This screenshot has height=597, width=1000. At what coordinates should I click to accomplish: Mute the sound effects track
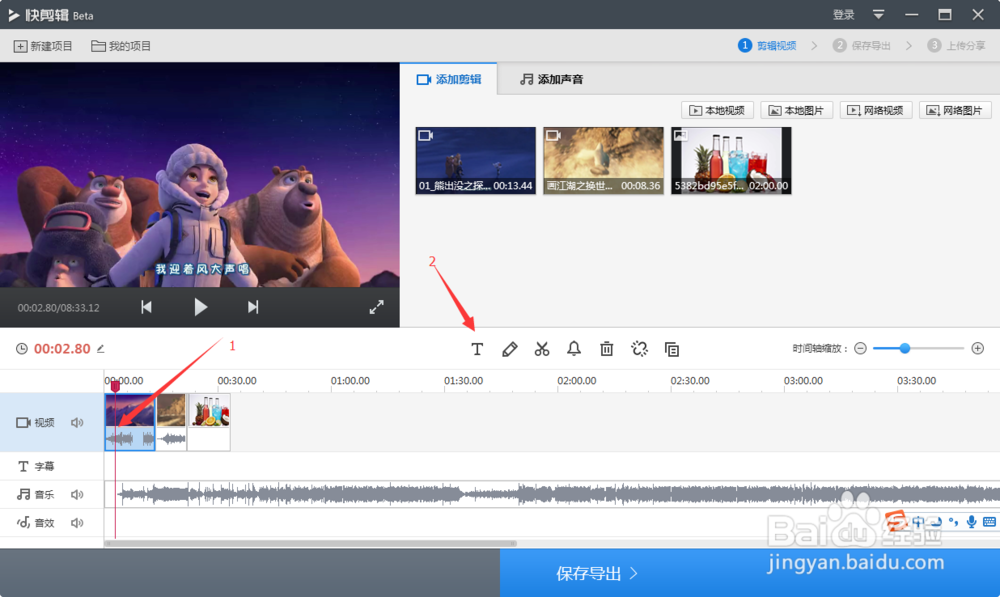(77, 523)
